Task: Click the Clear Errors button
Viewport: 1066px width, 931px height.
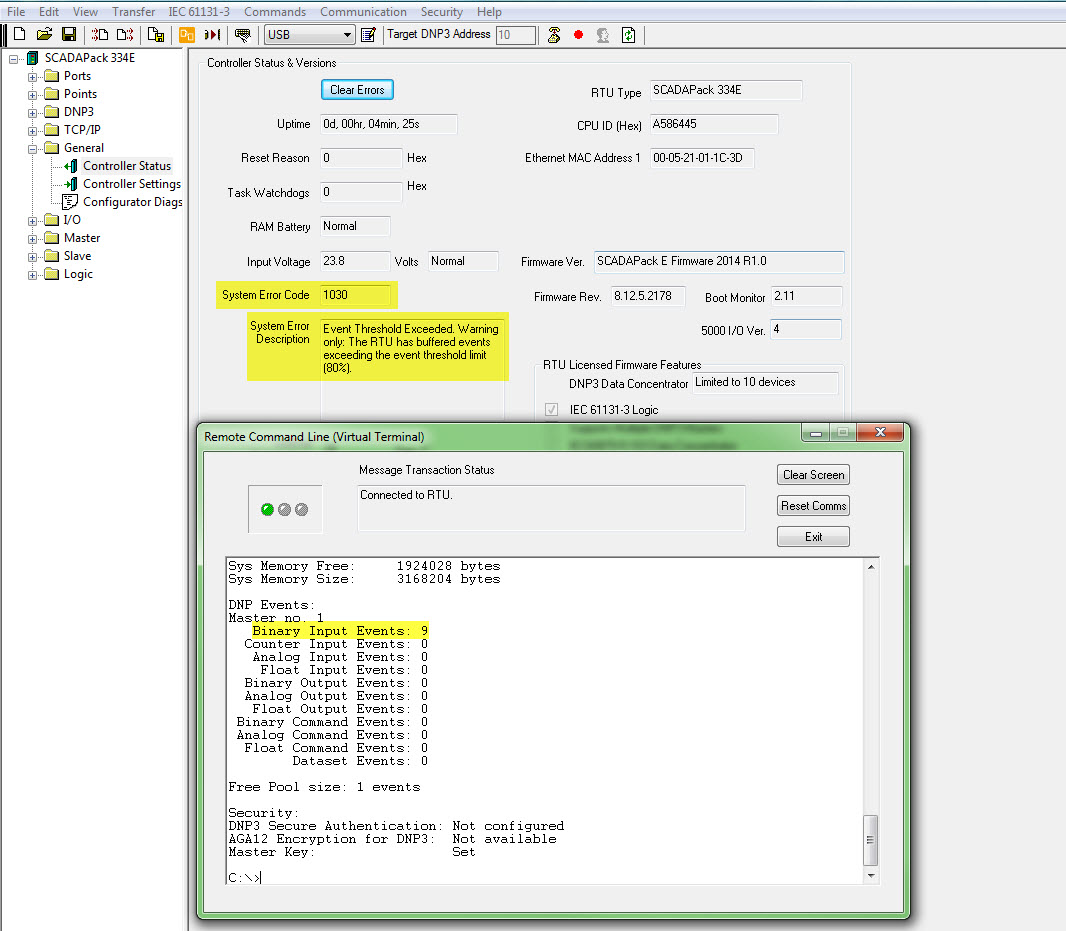Action: pyautogui.click(x=357, y=90)
